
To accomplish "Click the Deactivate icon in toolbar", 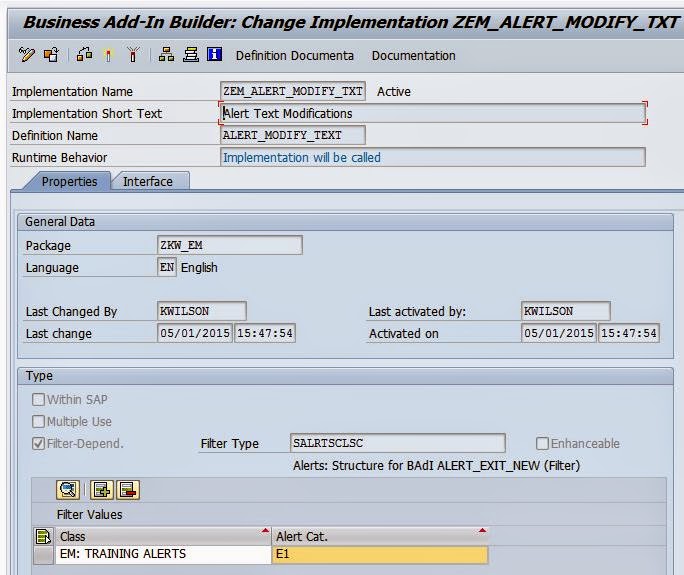I will 133,55.
